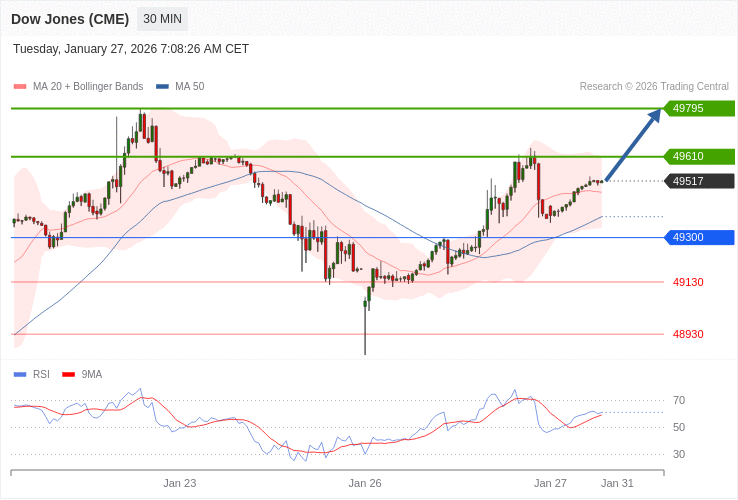
Task: Click the Jan 26 date axis label
Action: pyautogui.click(x=365, y=484)
